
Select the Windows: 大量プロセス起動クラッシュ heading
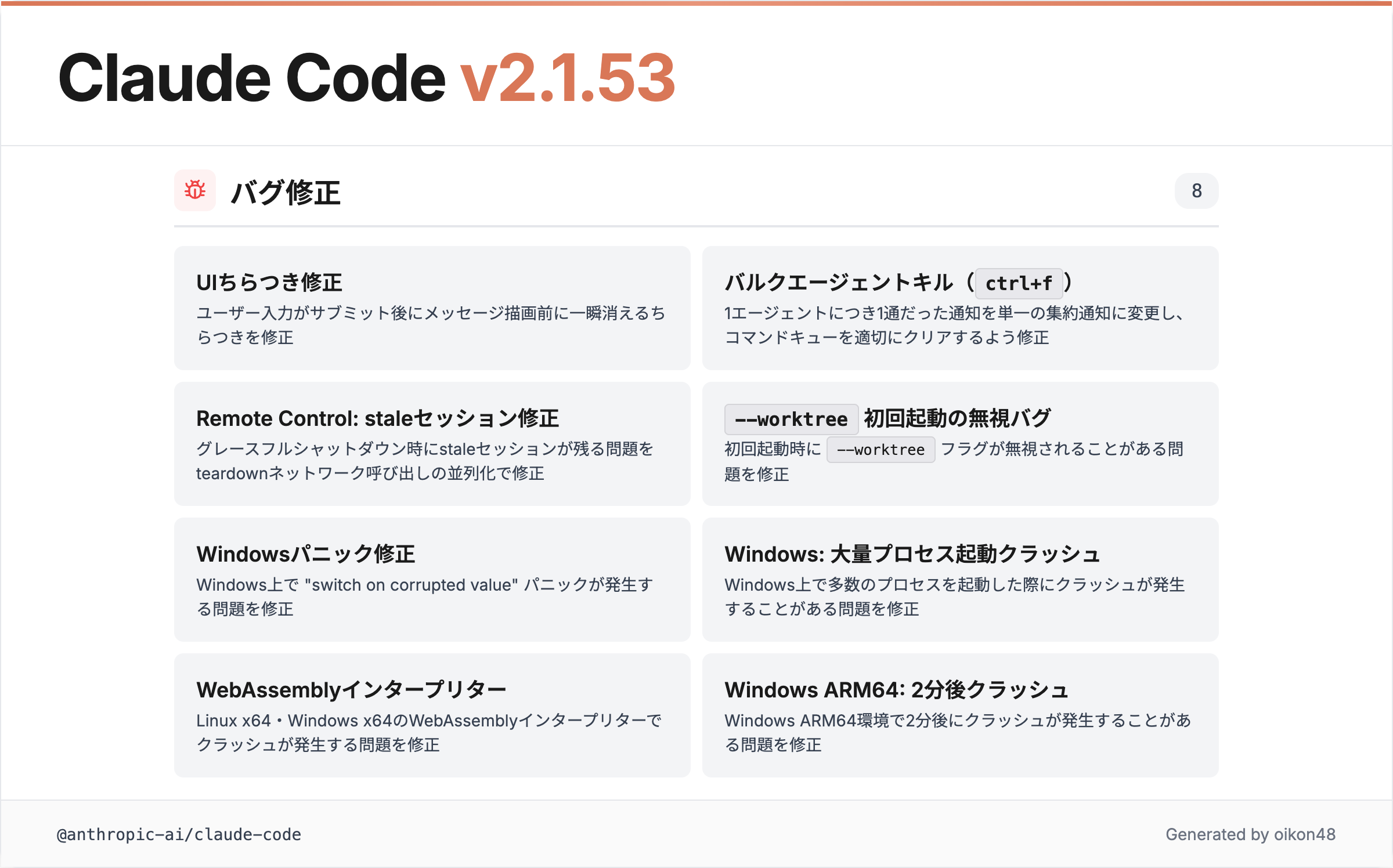click(x=912, y=554)
